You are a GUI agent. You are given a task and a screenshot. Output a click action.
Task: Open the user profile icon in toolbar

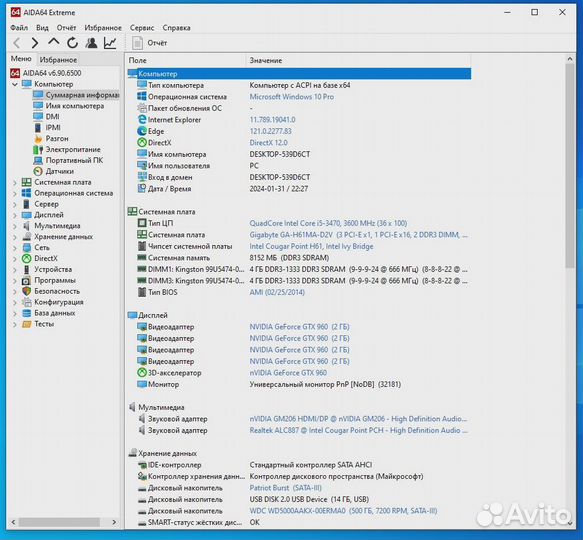tap(91, 43)
